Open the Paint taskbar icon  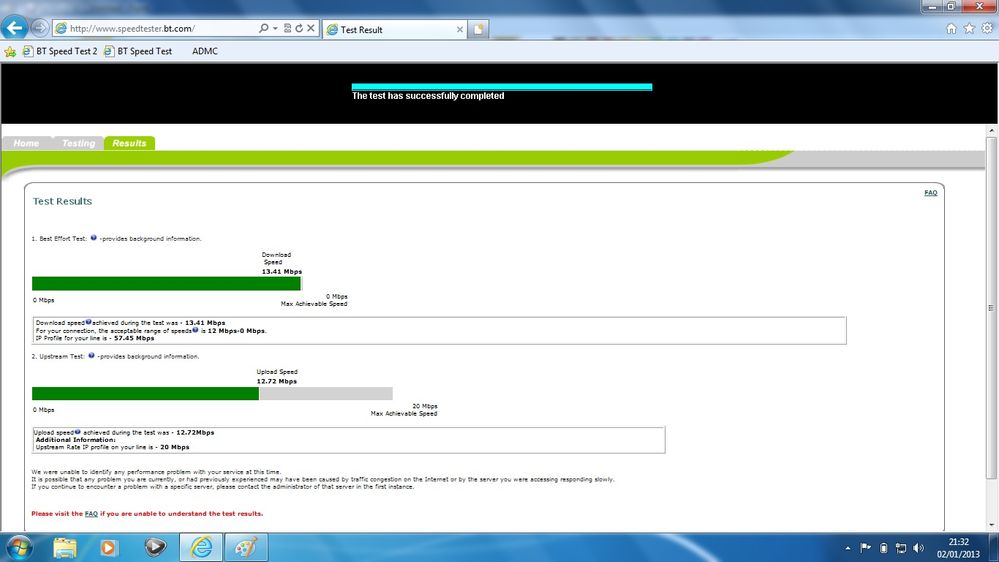point(246,547)
